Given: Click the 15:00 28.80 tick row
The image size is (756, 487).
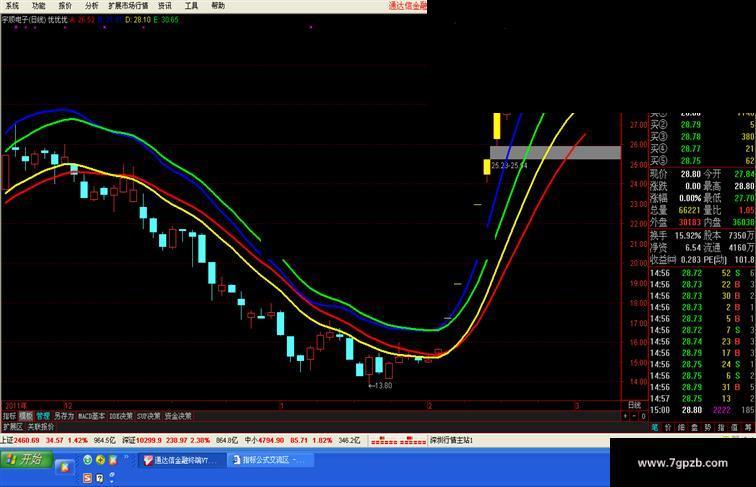Looking at the screenshot, I should tap(702, 410).
